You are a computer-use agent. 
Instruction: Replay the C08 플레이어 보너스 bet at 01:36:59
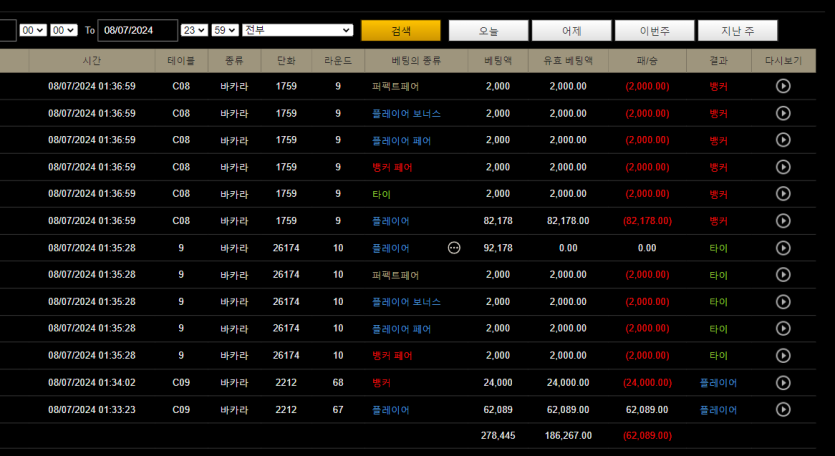[x=783, y=113]
